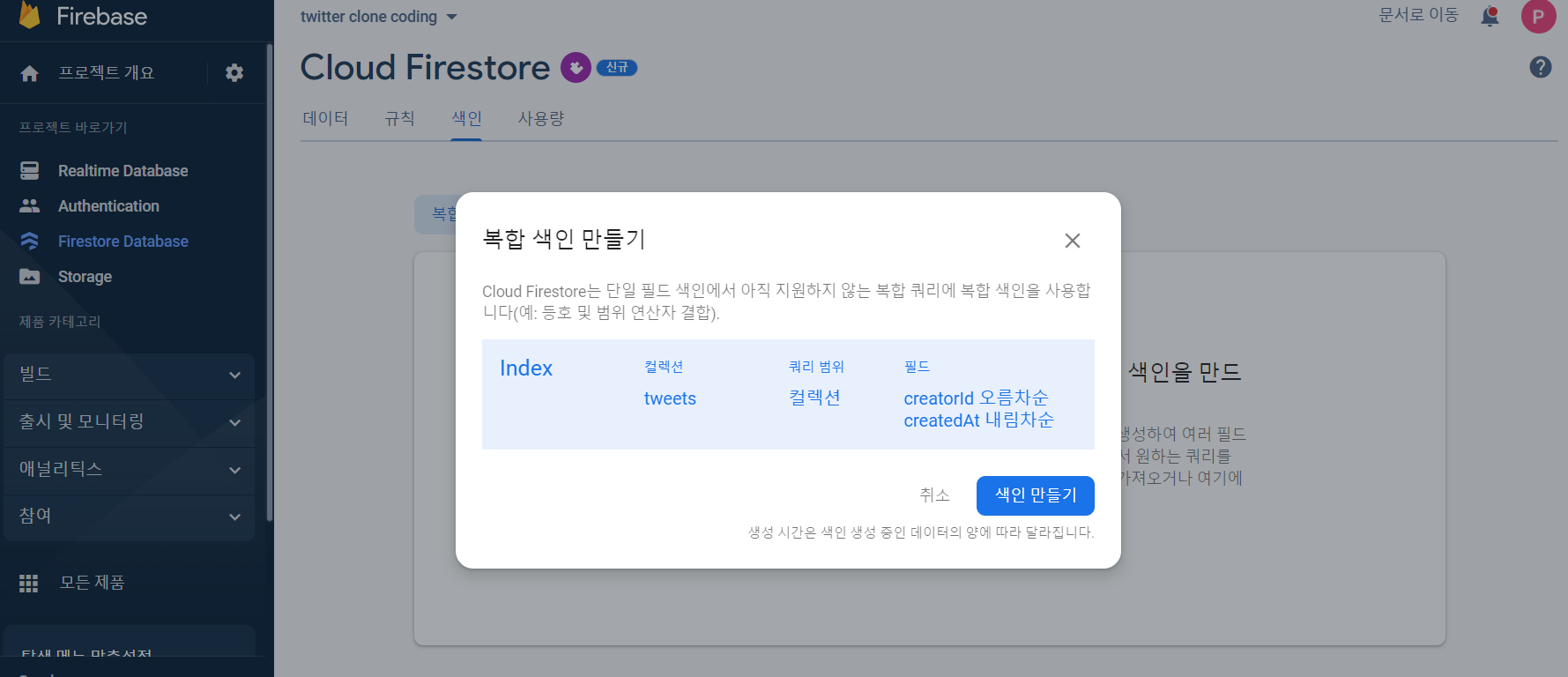1568x677 pixels.
Task: Open the twitter clone coding project dropdown
Action: click(x=379, y=17)
